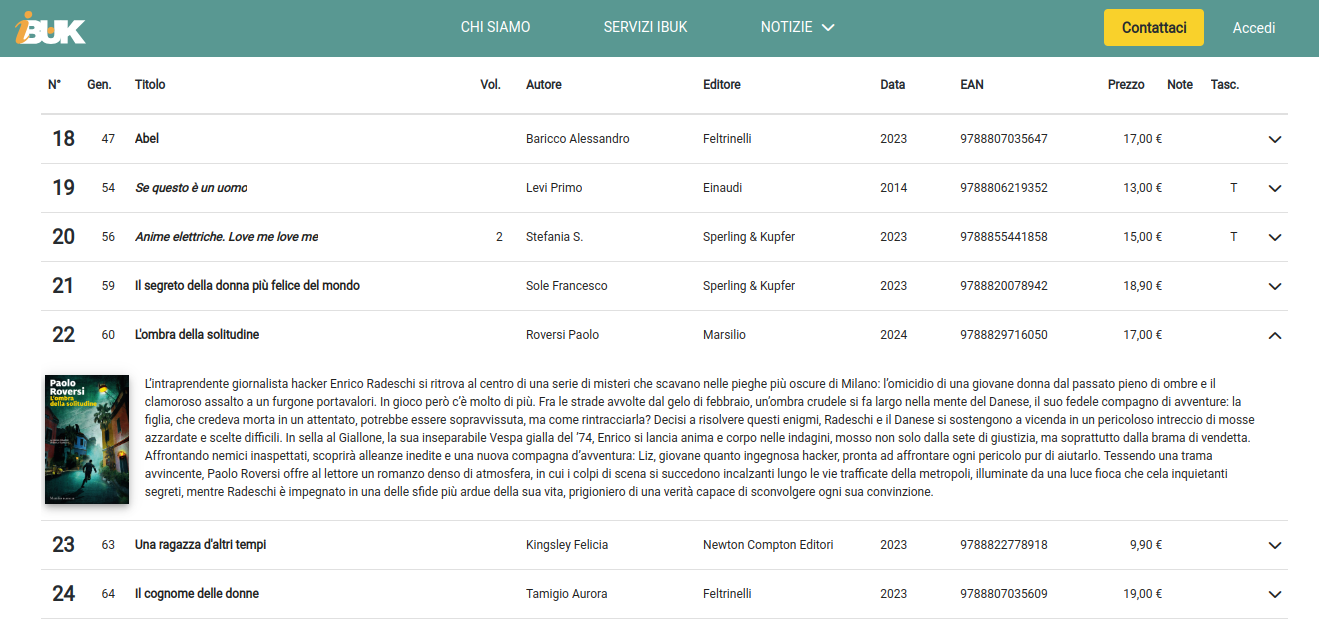Click the Note column header
This screenshot has height=623, width=1319.
pos(1180,85)
